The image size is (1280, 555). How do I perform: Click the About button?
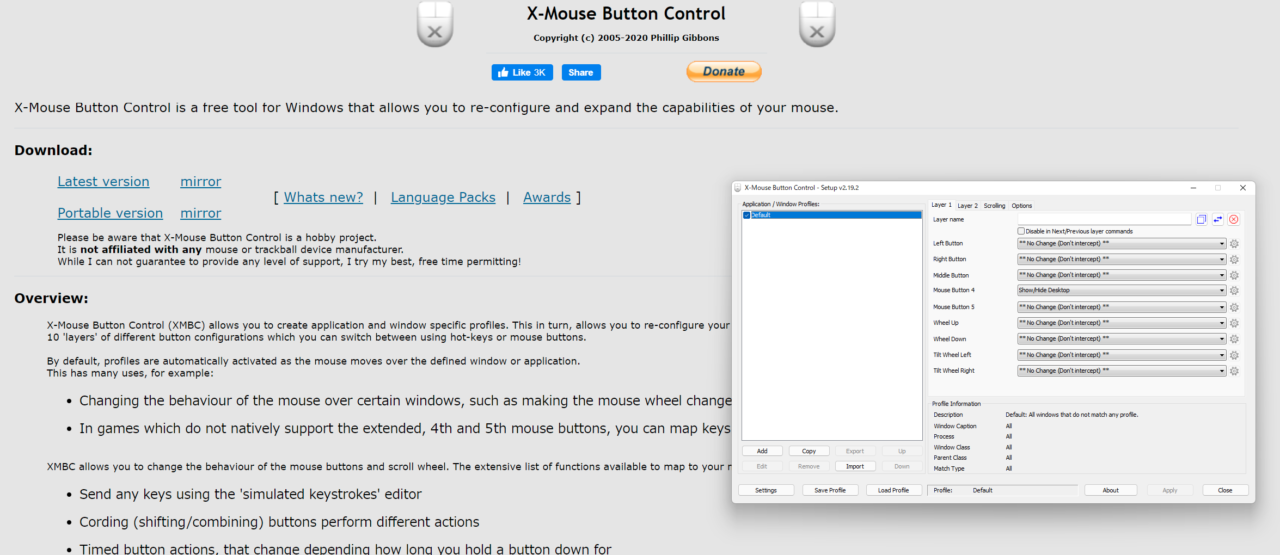coord(1110,490)
